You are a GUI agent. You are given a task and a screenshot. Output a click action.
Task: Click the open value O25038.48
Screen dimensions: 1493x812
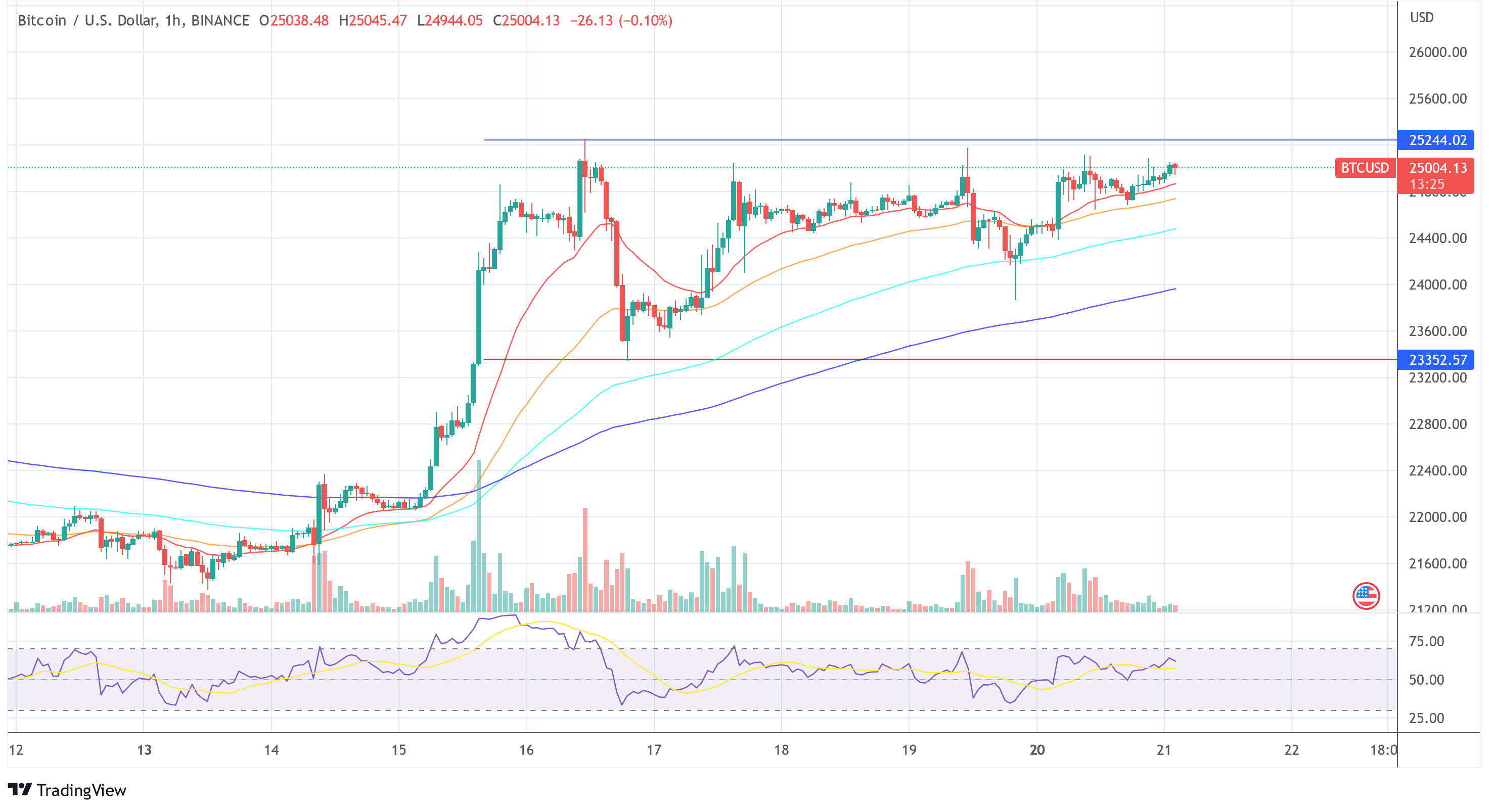point(294,20)
